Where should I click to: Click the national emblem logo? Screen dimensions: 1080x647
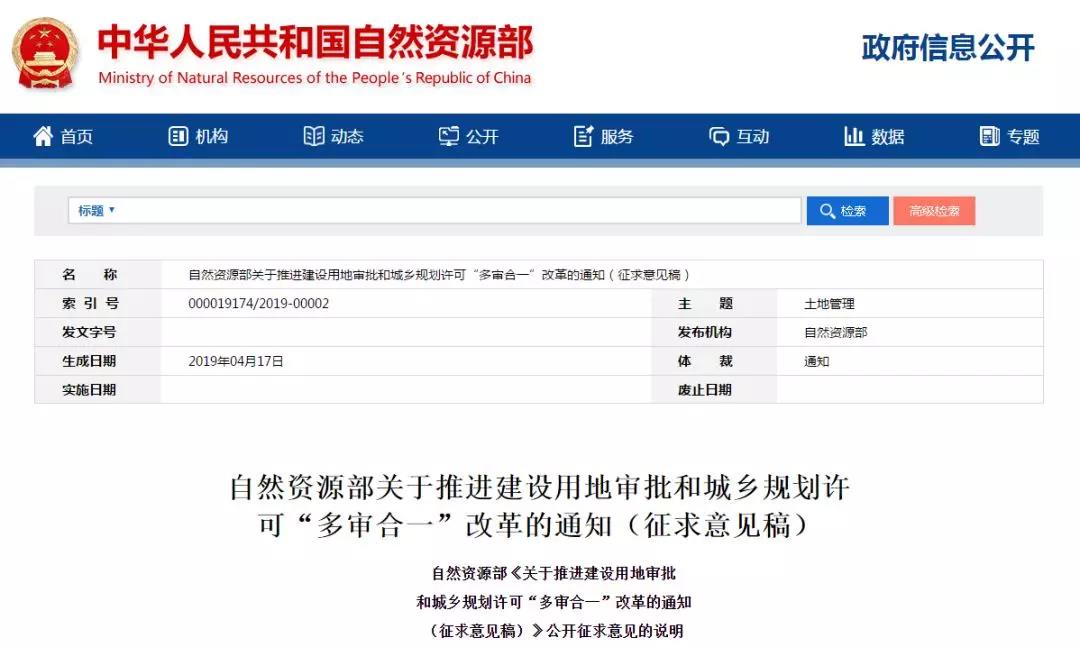[x=44, y=55]
